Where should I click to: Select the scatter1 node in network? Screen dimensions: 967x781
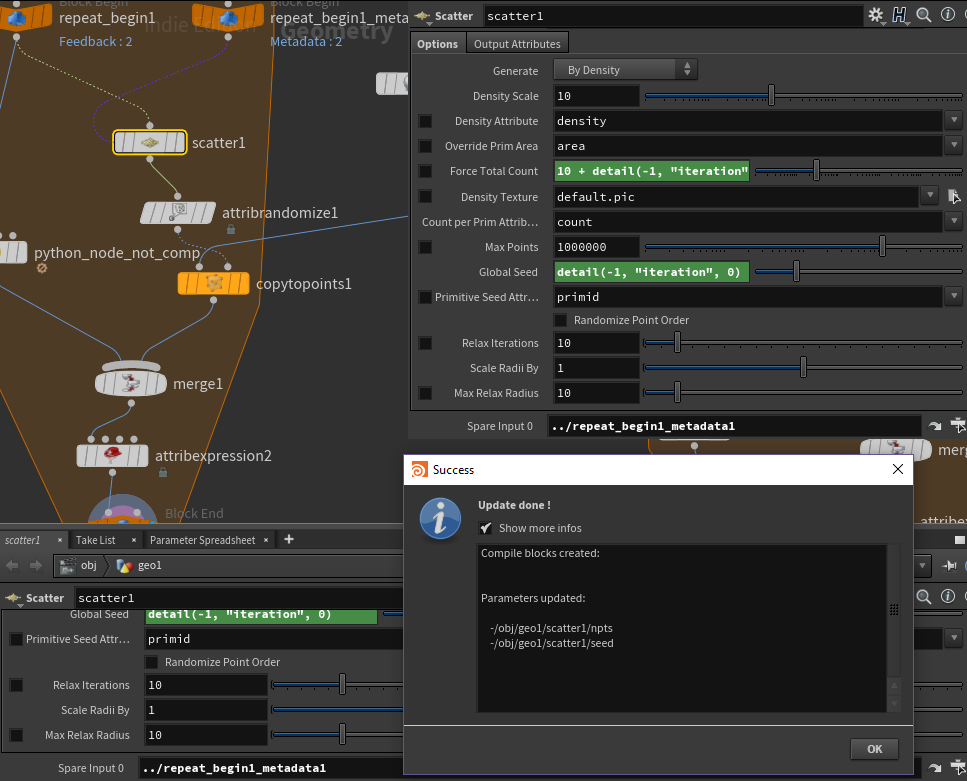pos(150,143)
